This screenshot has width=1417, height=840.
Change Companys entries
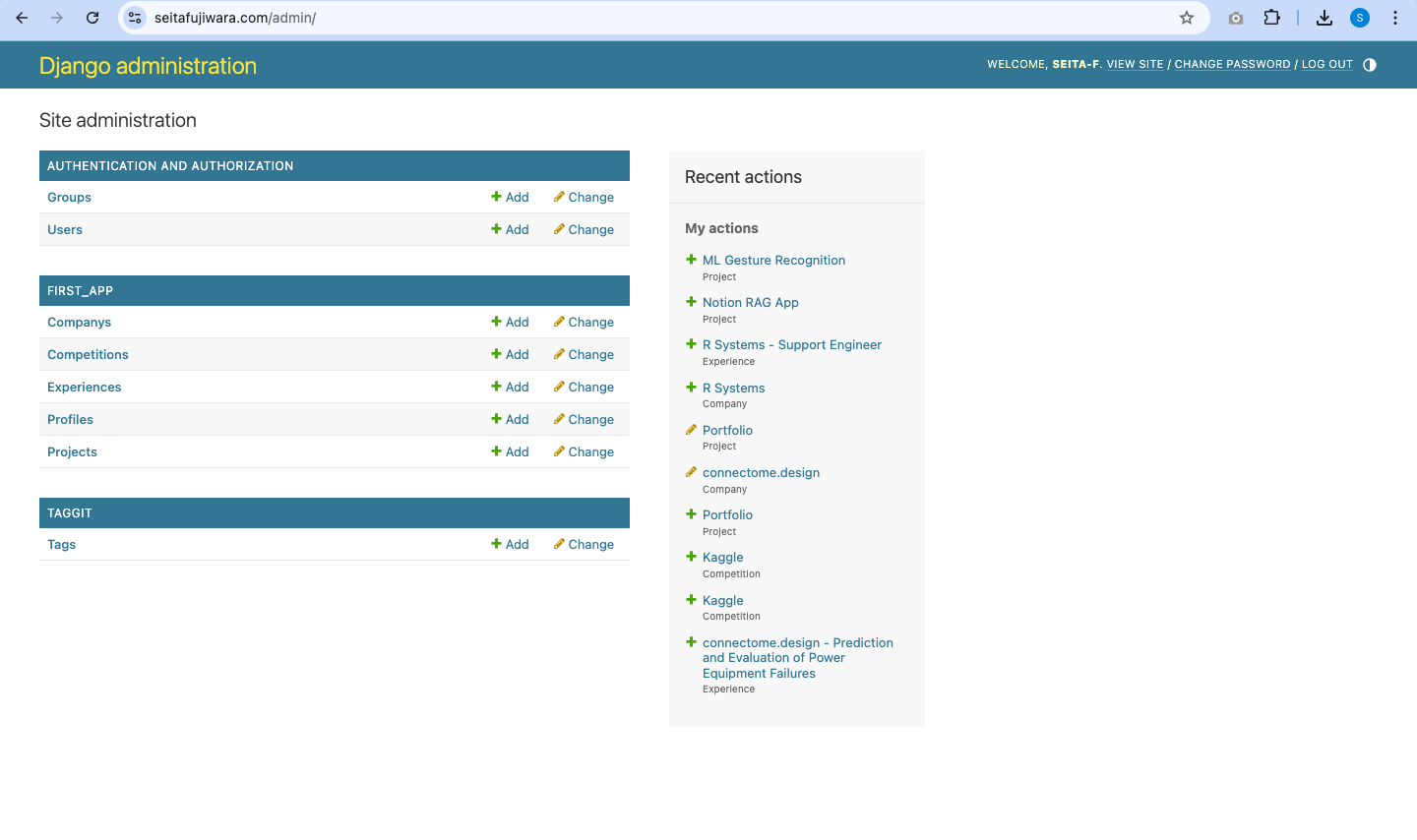click(x=584, y=322)
